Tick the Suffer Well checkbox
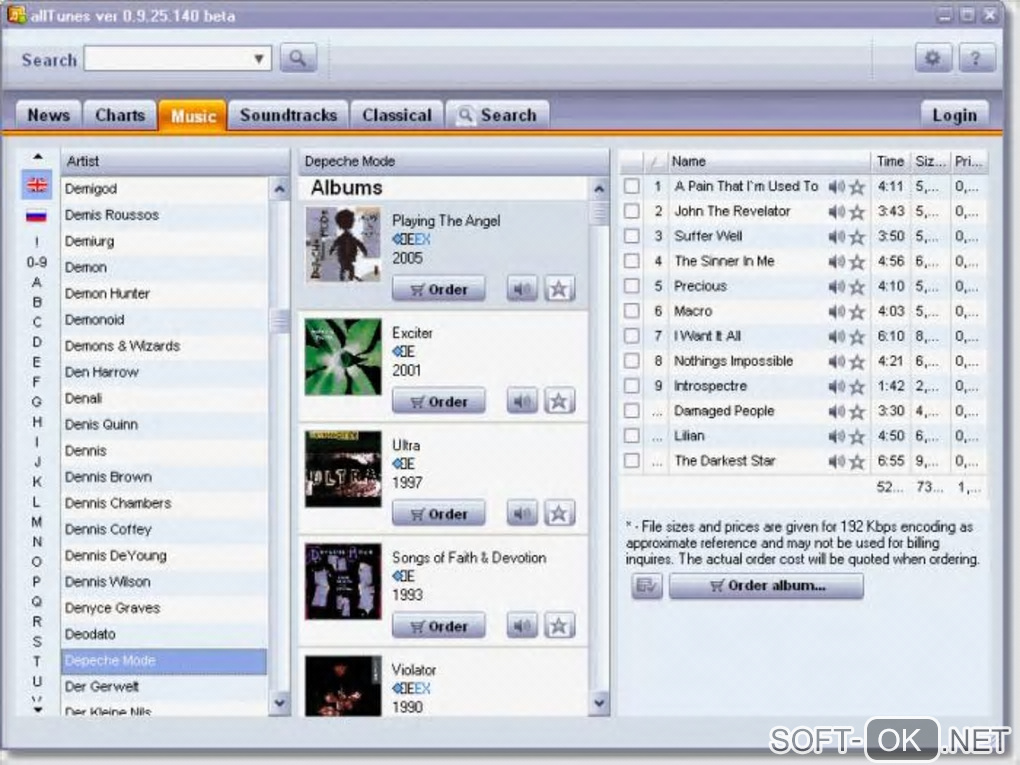Screen dimensions: 1020x765 click(631, 236)
